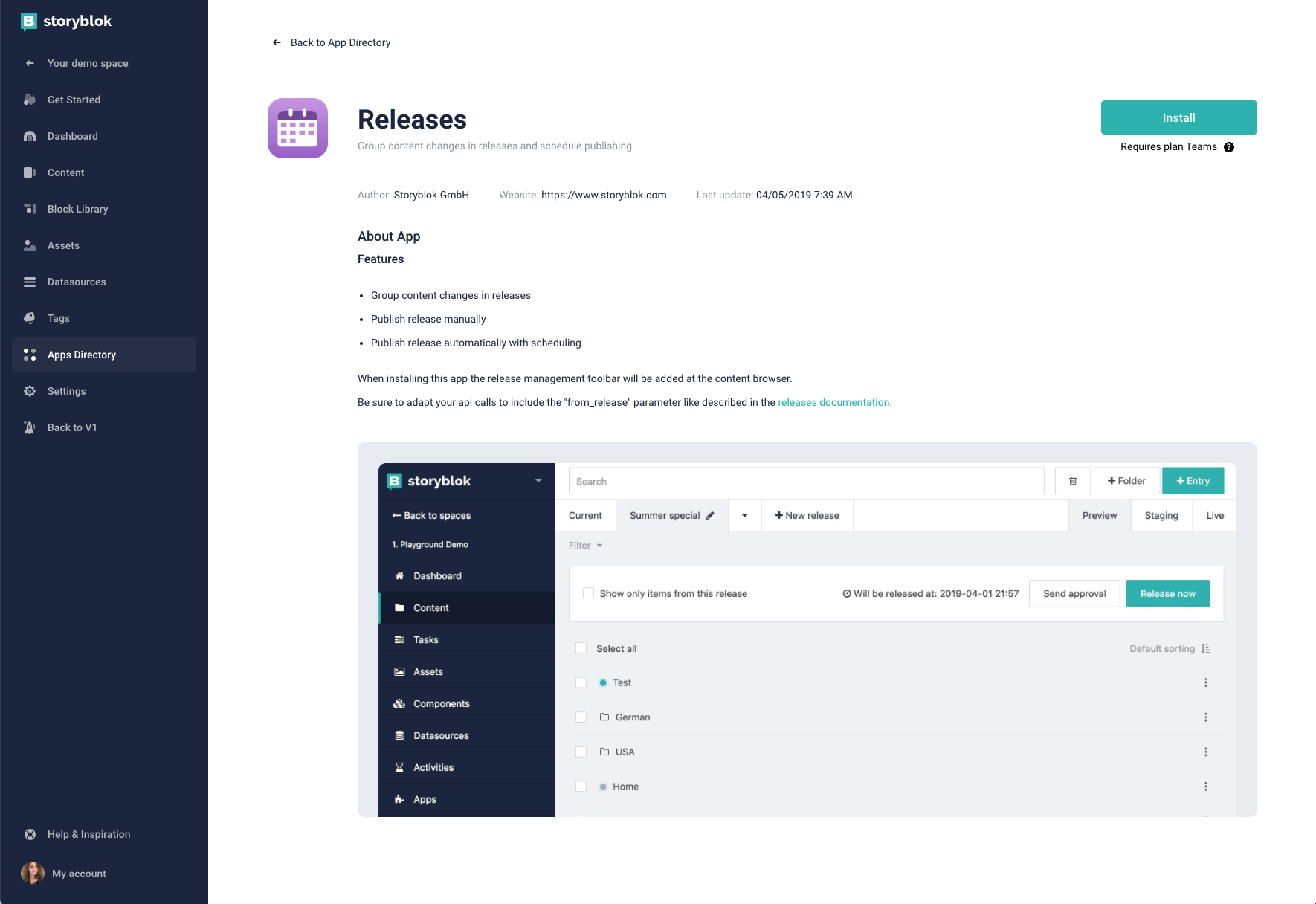Click the Assets sidebar icon
This screenshot has height=904, width=1316.
pos(30,245)
